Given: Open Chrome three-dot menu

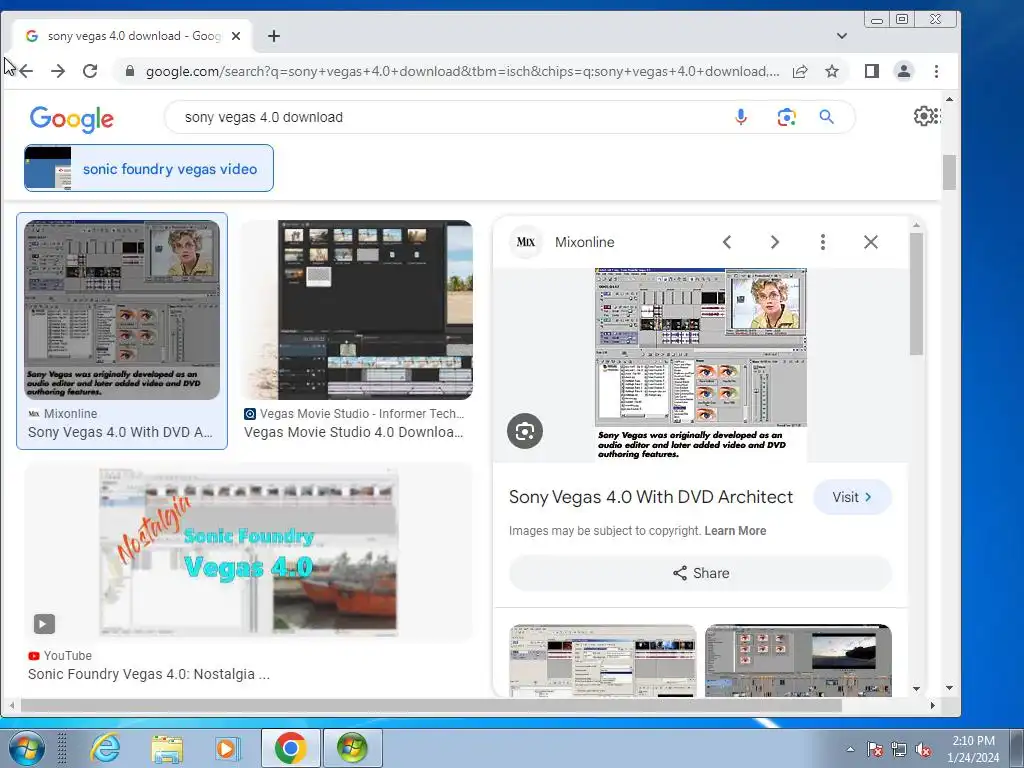Looking at the screenshot, I should 936,71.
